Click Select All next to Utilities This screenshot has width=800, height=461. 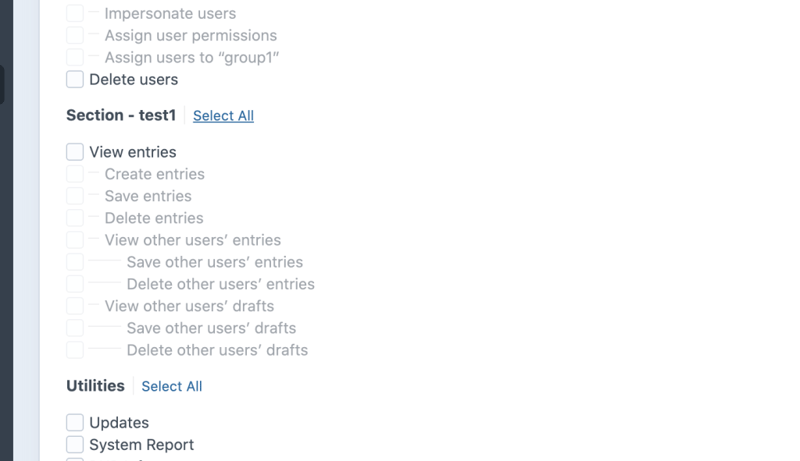click(x=172, y=387)
